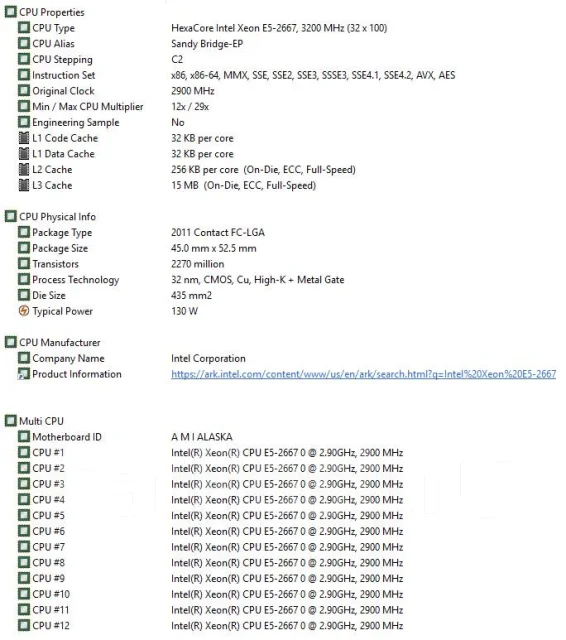Click the Company Name row icon
Screen dimensions: 566x640
pos(24,358)
